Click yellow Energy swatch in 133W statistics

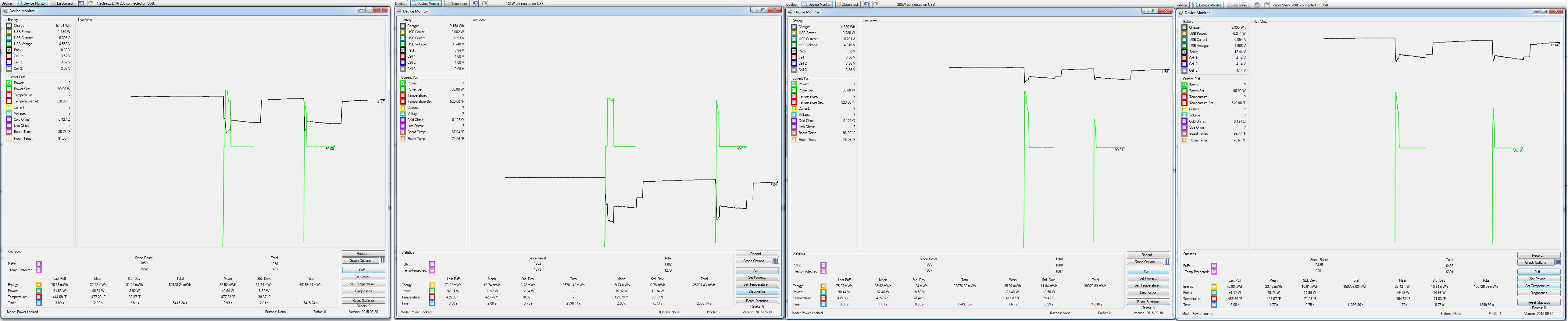pyautogui.click(x=432, y=285)
